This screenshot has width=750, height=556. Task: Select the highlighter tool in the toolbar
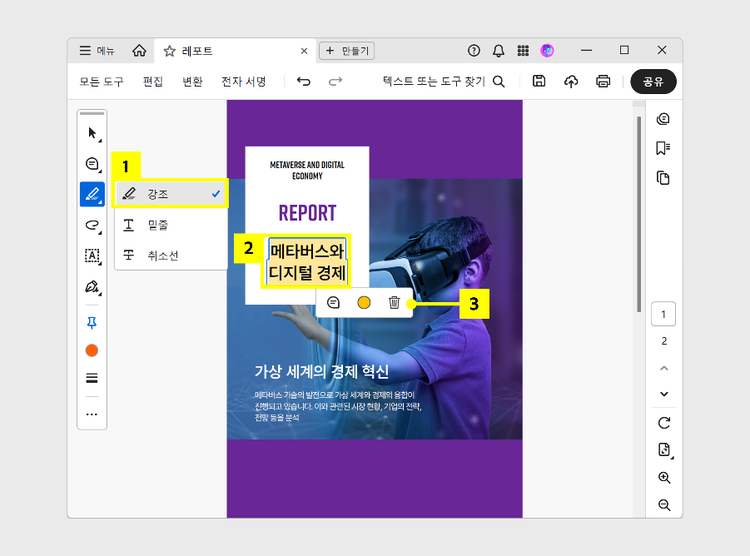pyautogui.click(x=92, y=194)
